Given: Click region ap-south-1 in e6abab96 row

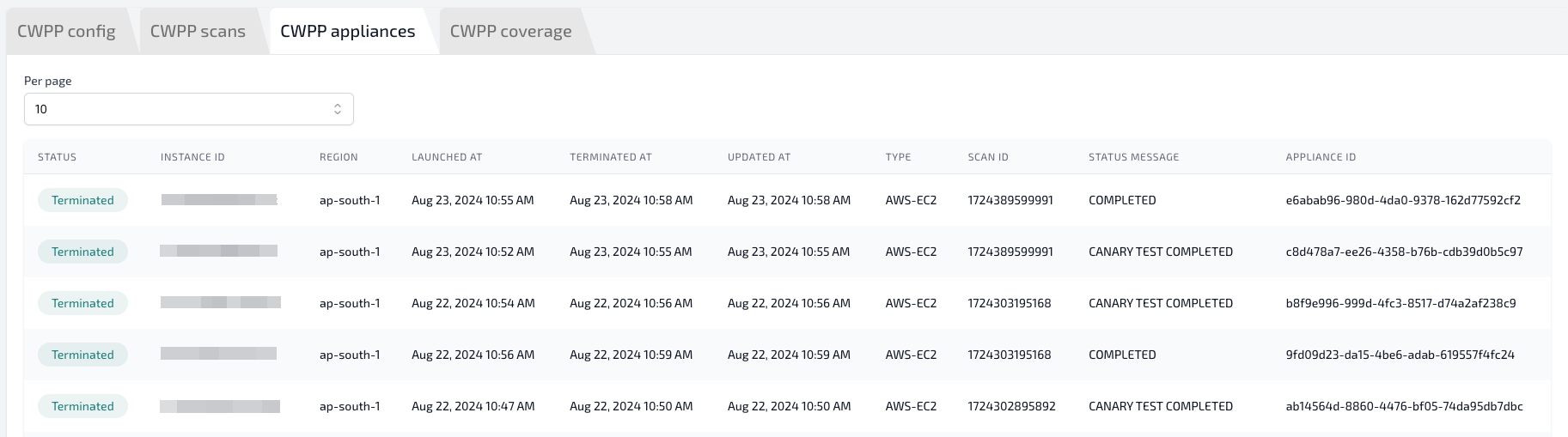Looking at the screenshot, I should click(x=350, y=200).
